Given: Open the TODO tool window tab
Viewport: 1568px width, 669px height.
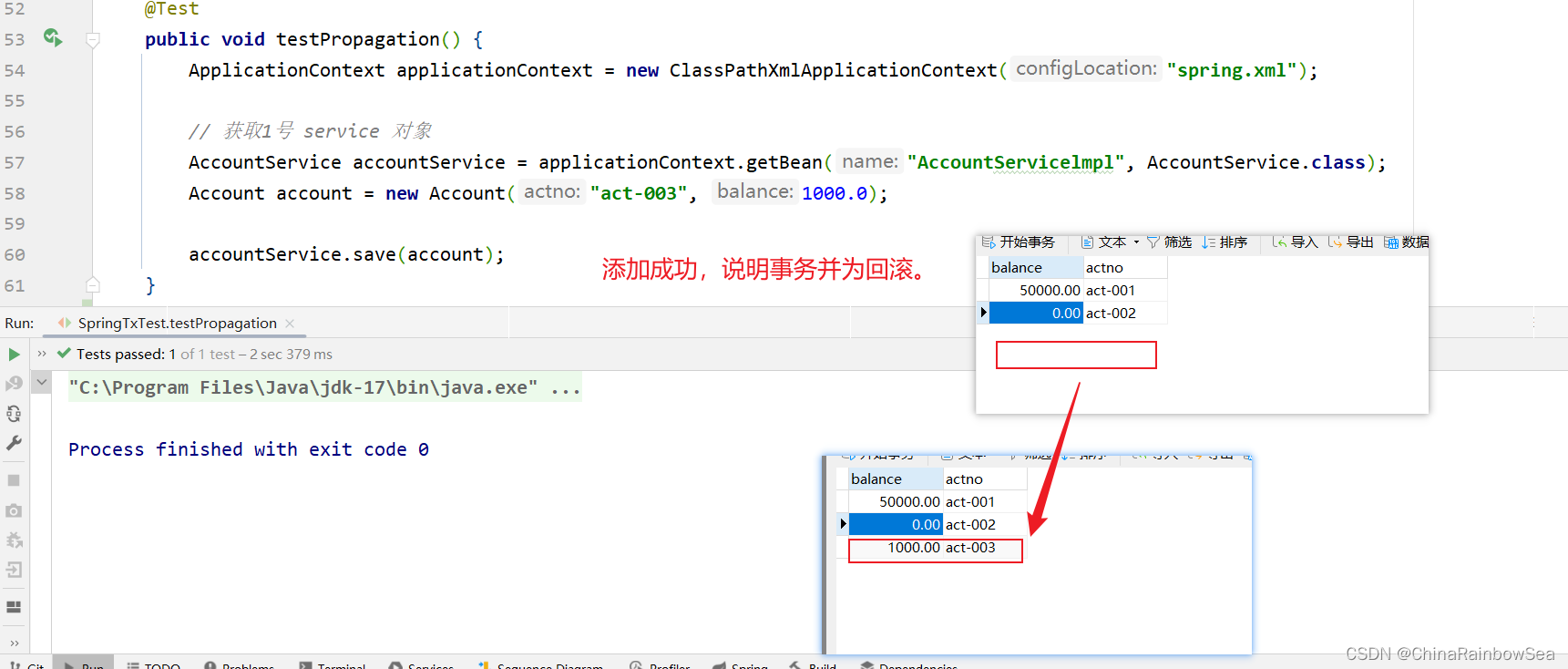Looking at the screenshot, I should click(153, 664).
